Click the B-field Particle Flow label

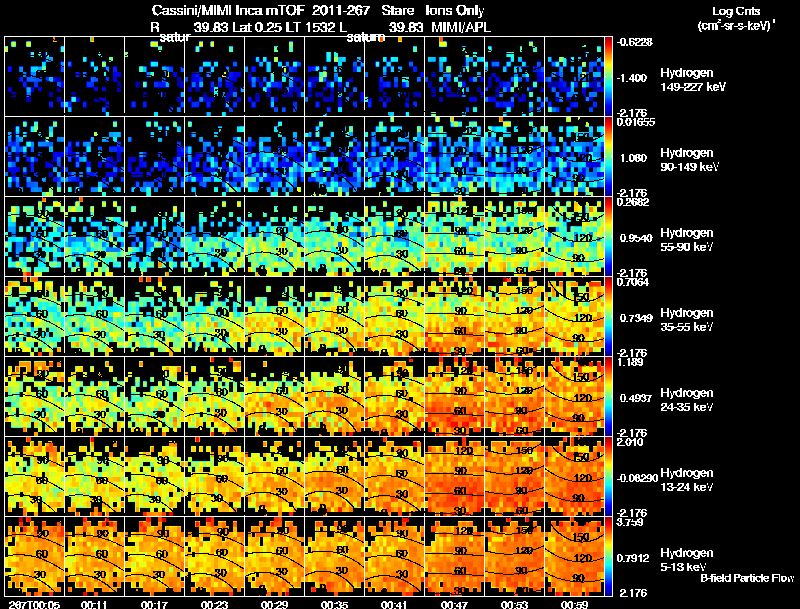coord(746,578)
